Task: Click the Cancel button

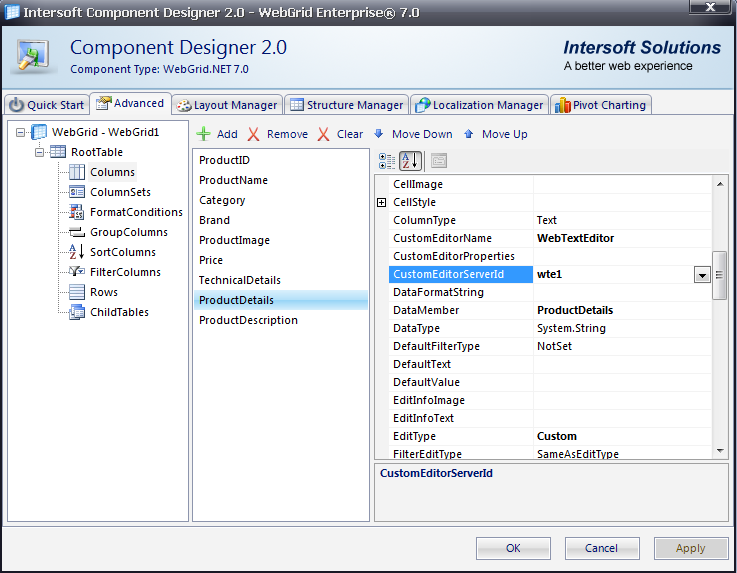Action: pyautogui.click(x=601, y=548)
